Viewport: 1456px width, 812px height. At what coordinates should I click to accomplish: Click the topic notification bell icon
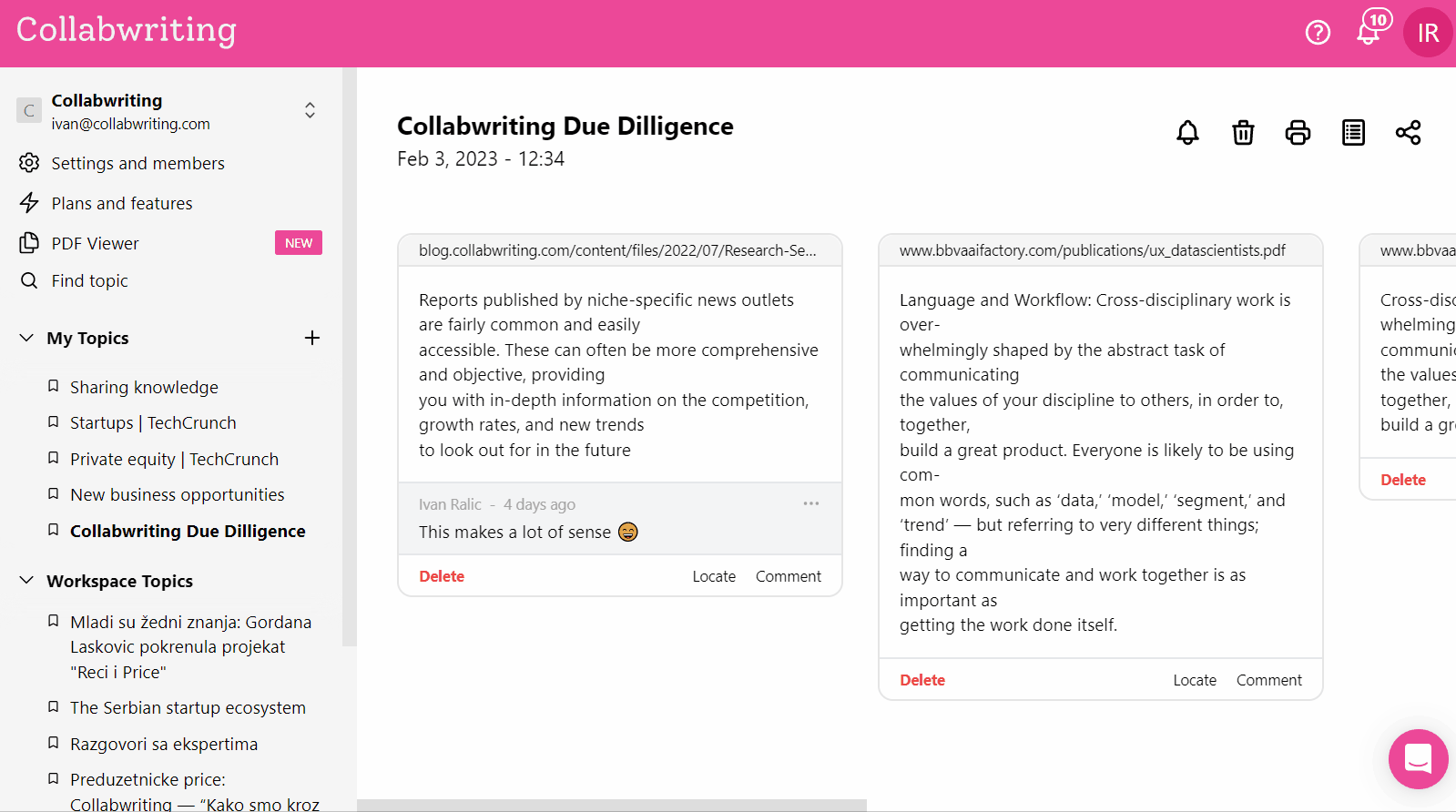(x=1187, y=133)
